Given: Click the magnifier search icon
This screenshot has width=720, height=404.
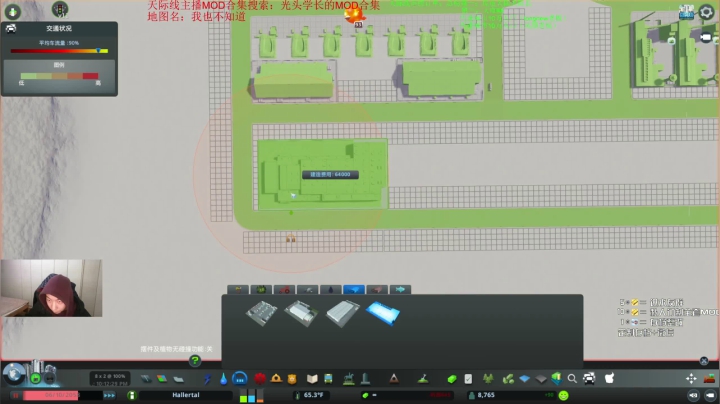Looking at the screenshot, I should tap(572, 379).
